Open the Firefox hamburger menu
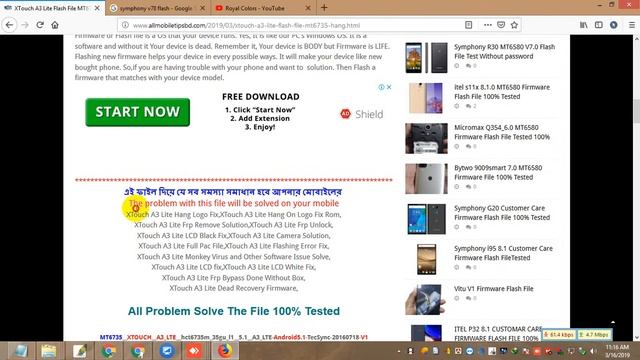 [631, 25]
